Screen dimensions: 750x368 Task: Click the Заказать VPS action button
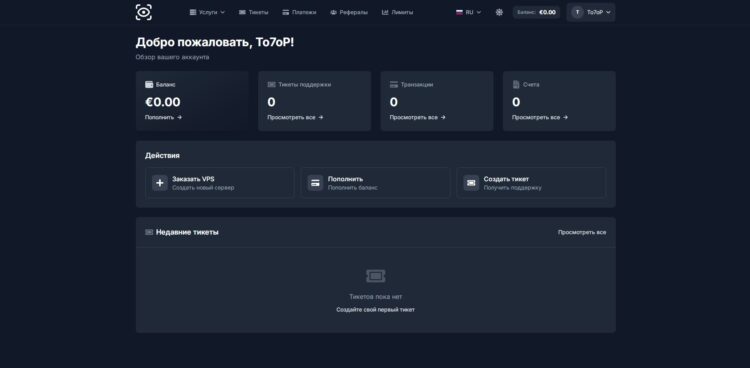pyautogui.click(x=220, y=183)
